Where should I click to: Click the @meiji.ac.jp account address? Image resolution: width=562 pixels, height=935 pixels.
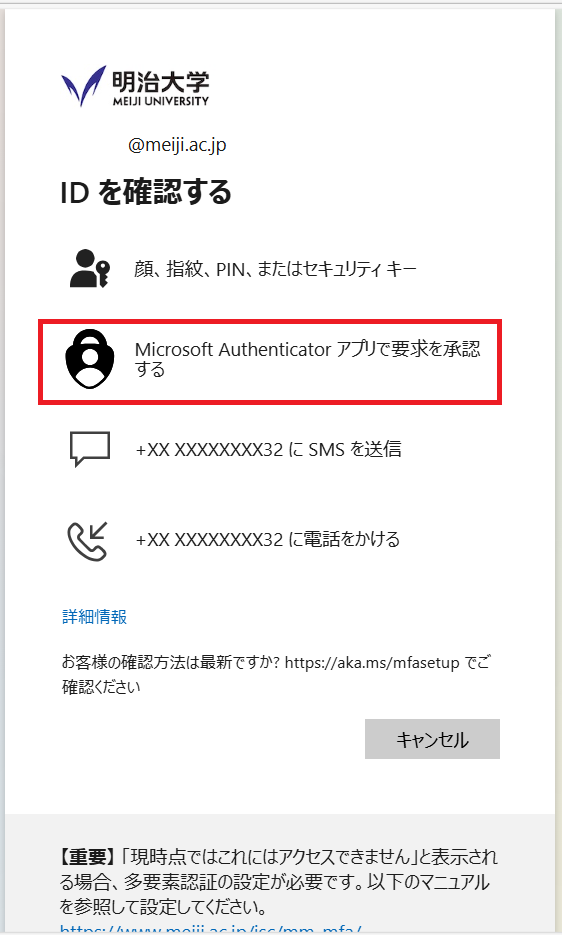coord(177,145)
